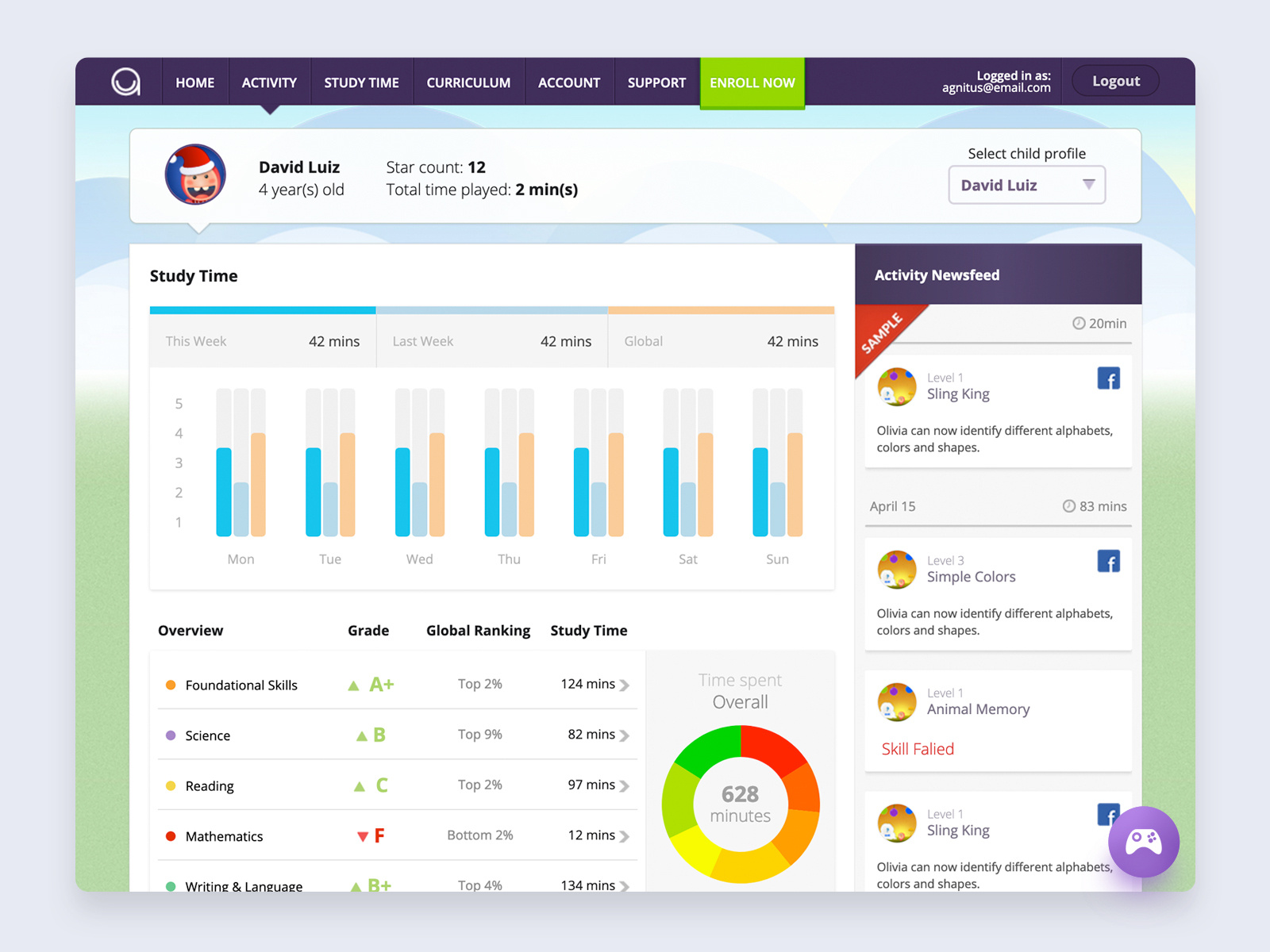Expand the Mathematics row details
The height and width of the screenshot is (952, 1270).
[x=625, y=835]
